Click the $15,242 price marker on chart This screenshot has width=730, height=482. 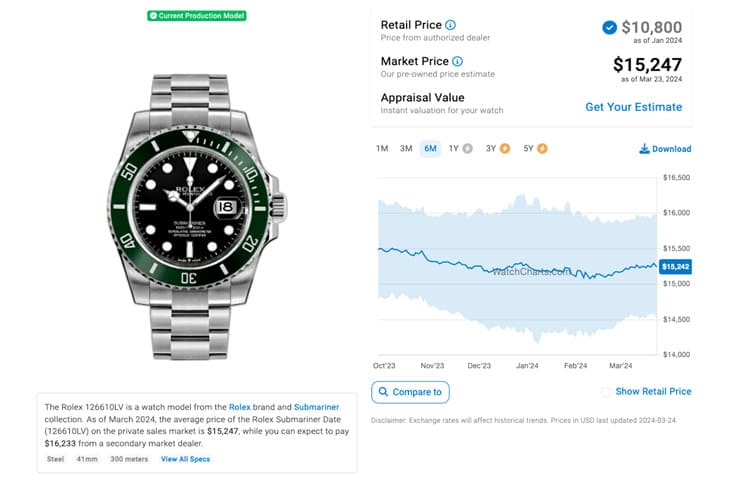click(675, 267)
